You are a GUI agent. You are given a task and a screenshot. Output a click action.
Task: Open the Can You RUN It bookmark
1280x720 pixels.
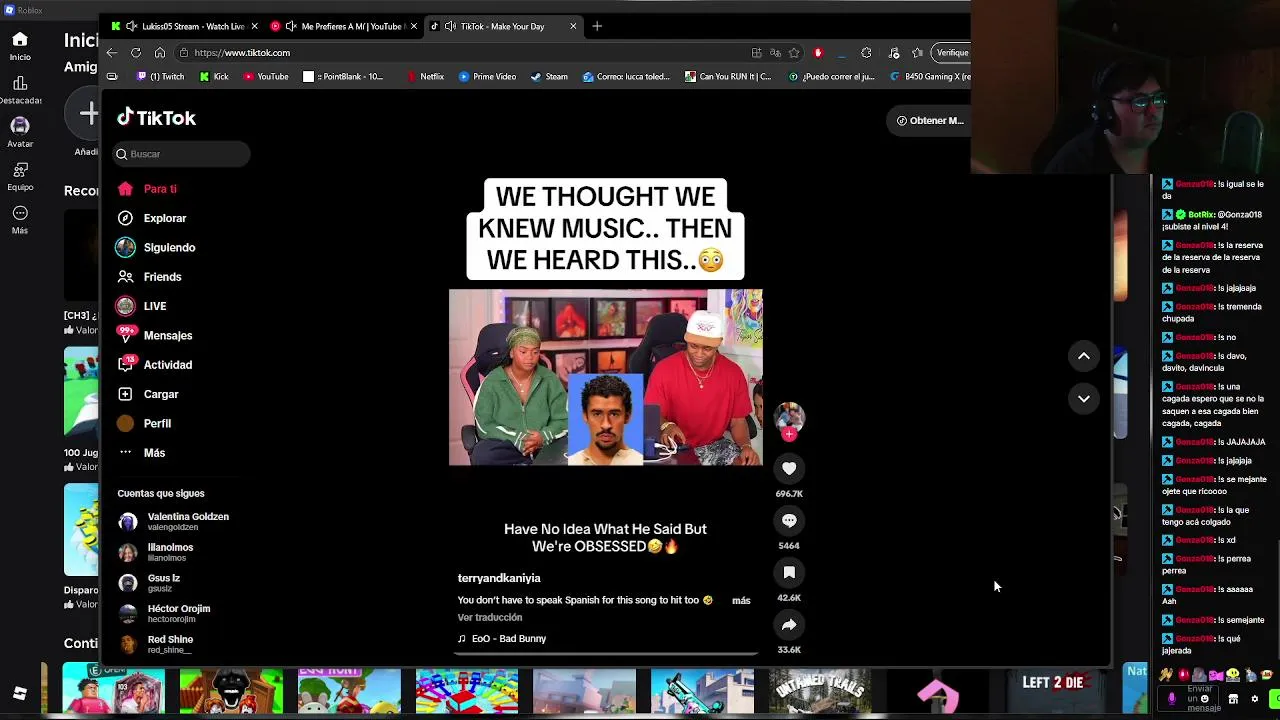728,76
